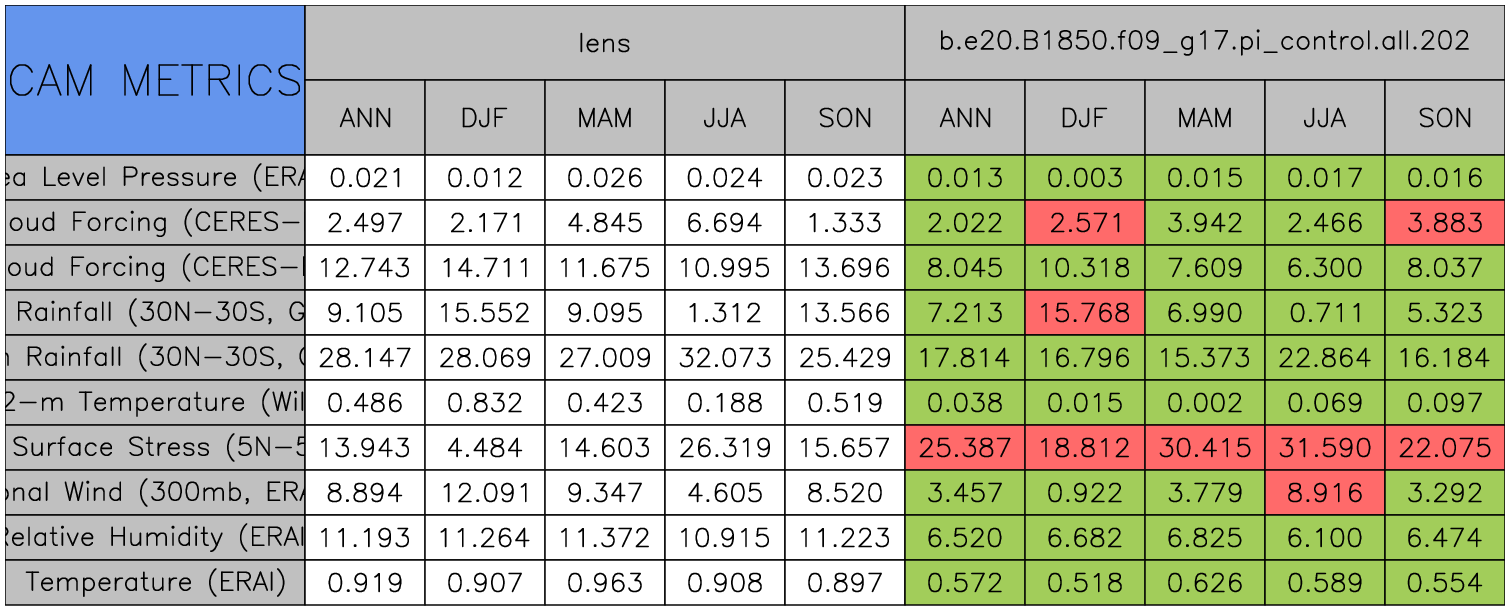Select the Temperature (ERAI) row label
The image size is (1510, 611).
[155, 582]
